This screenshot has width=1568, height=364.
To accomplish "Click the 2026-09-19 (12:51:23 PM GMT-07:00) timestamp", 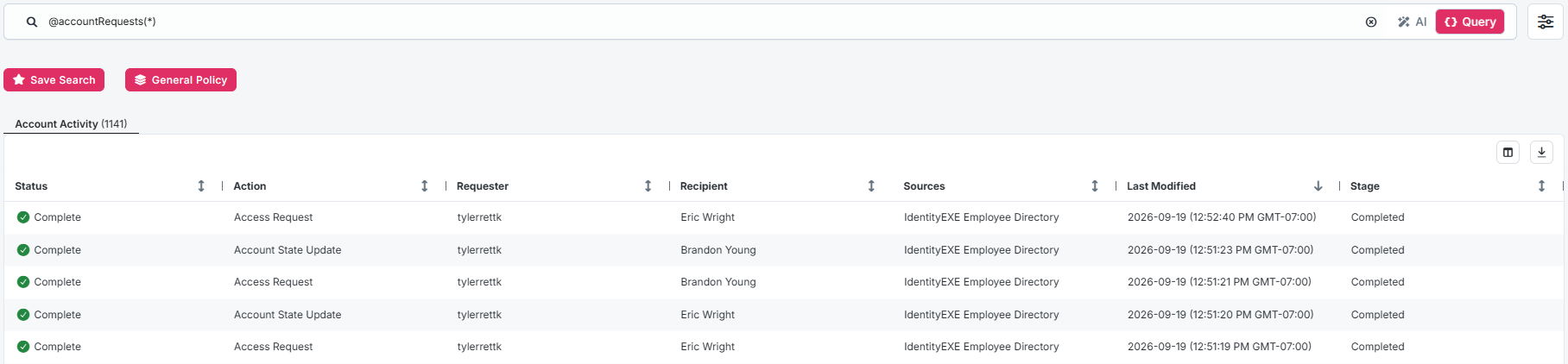I will point(1220,250).
